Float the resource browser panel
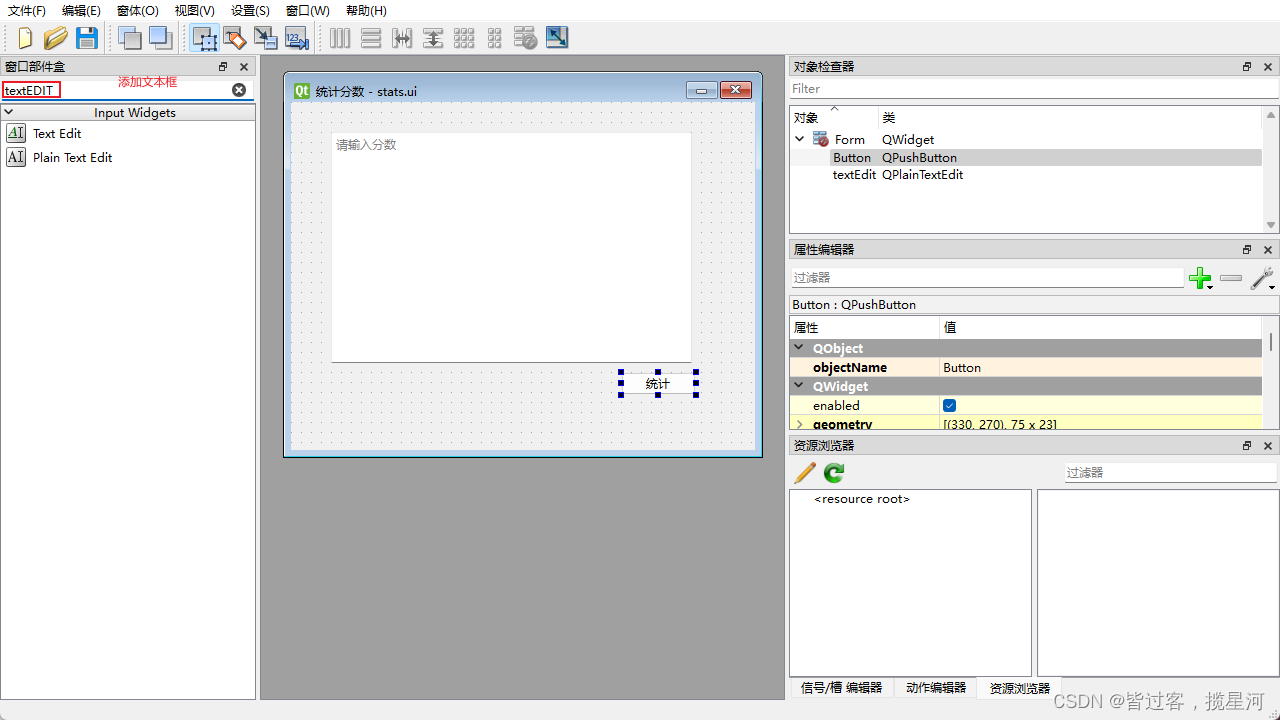Viewport: 1280px width, 720px height. [1247, 446]
